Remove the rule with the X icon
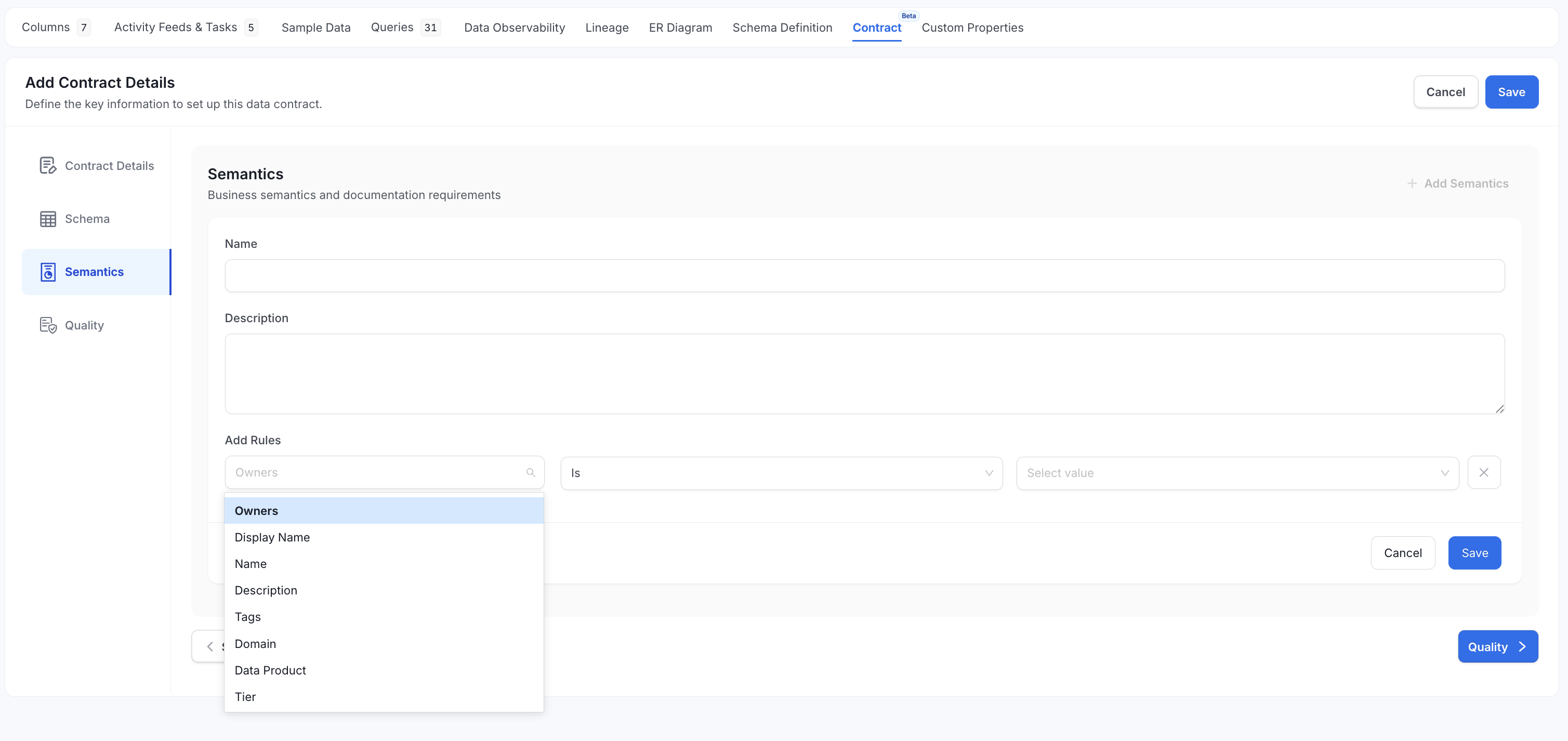The height and width of the screenshot is (741, 1568). click(1484, 472)
